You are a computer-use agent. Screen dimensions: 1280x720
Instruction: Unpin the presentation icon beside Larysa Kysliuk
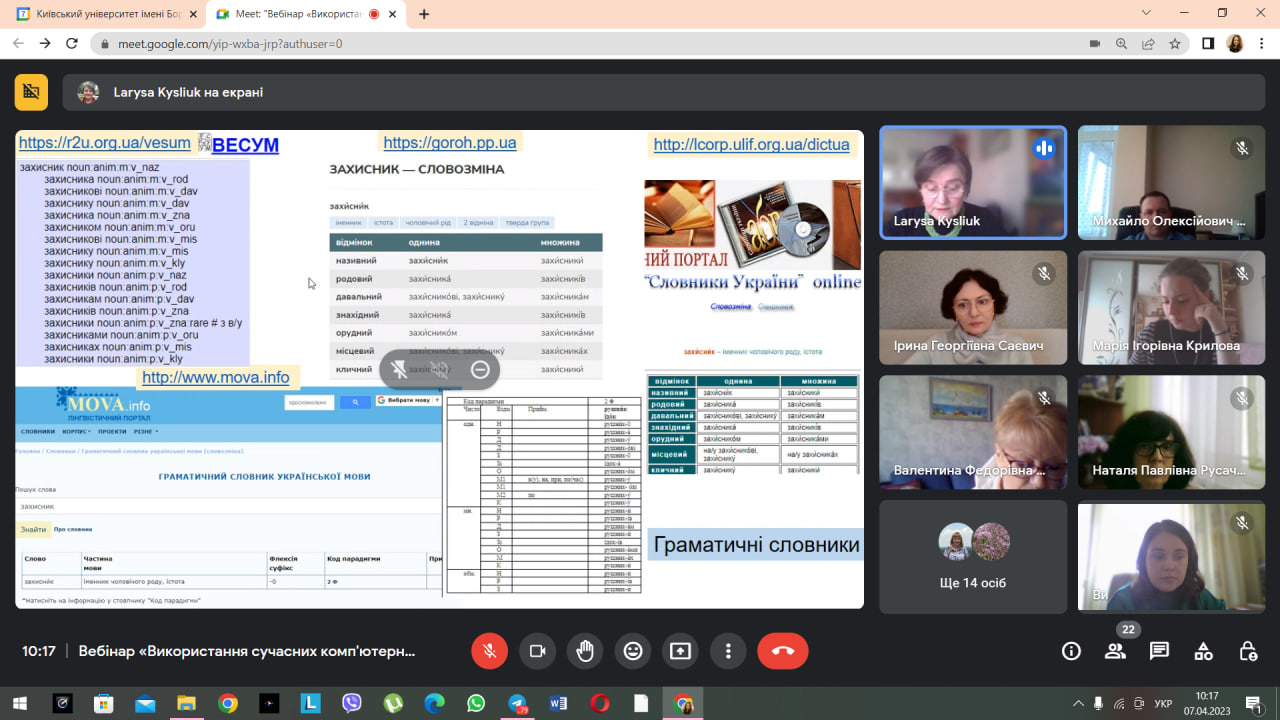(x=31, y=92)
